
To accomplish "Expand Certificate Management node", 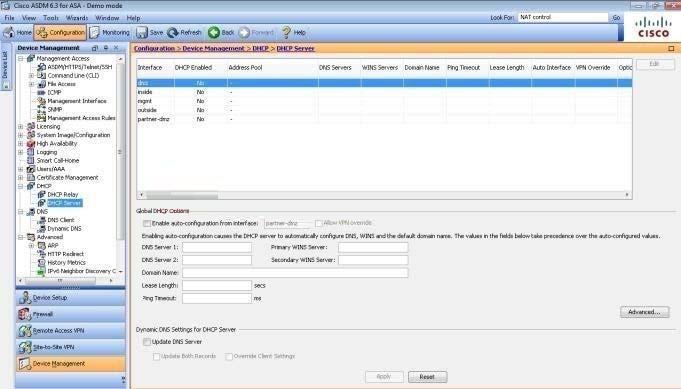I will point(20,178).
